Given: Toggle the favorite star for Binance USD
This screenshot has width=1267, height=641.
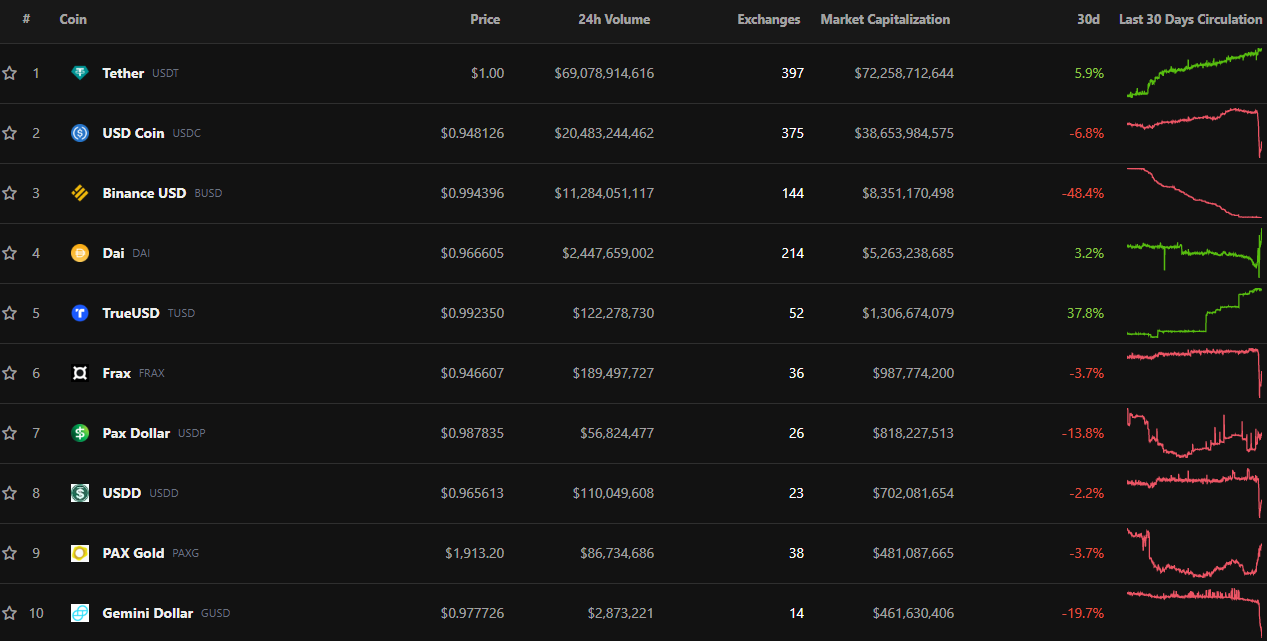Looking at the screenshot, I should click(10, 193).
